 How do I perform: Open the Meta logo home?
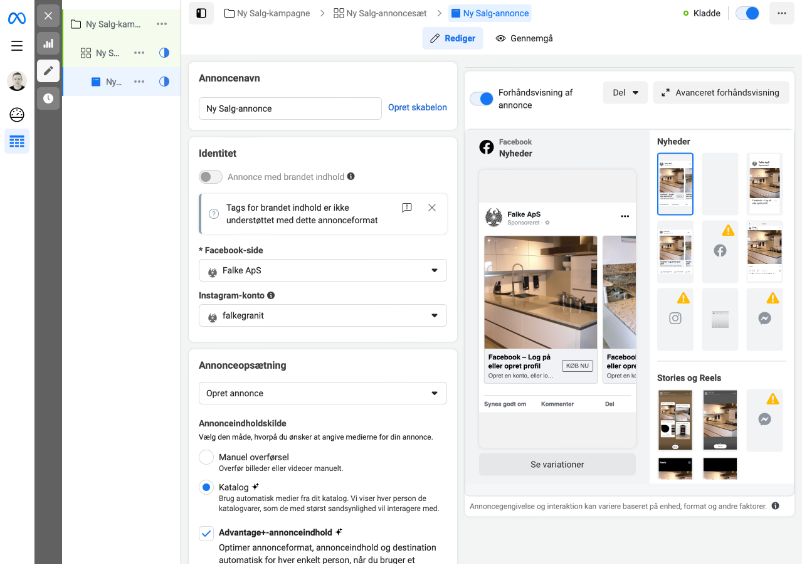click(x=16, y=18)
